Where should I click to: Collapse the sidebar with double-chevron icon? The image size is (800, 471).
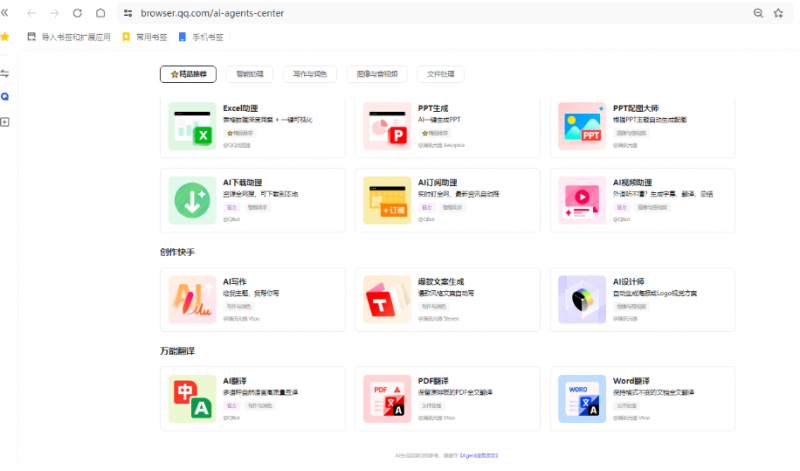(6, 13)
